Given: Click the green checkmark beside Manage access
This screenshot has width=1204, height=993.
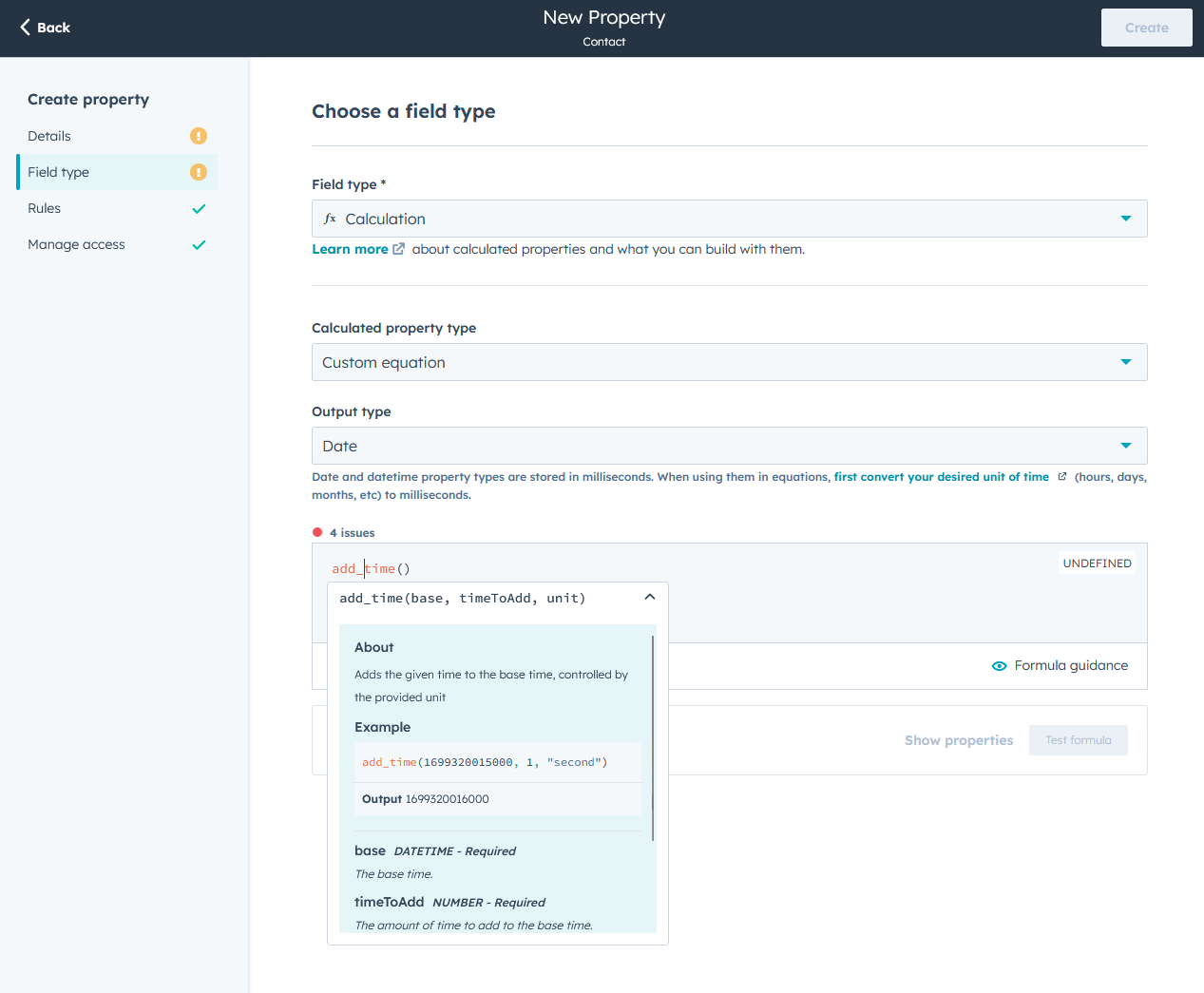Looking at the screenshot, I should point(198,244).
